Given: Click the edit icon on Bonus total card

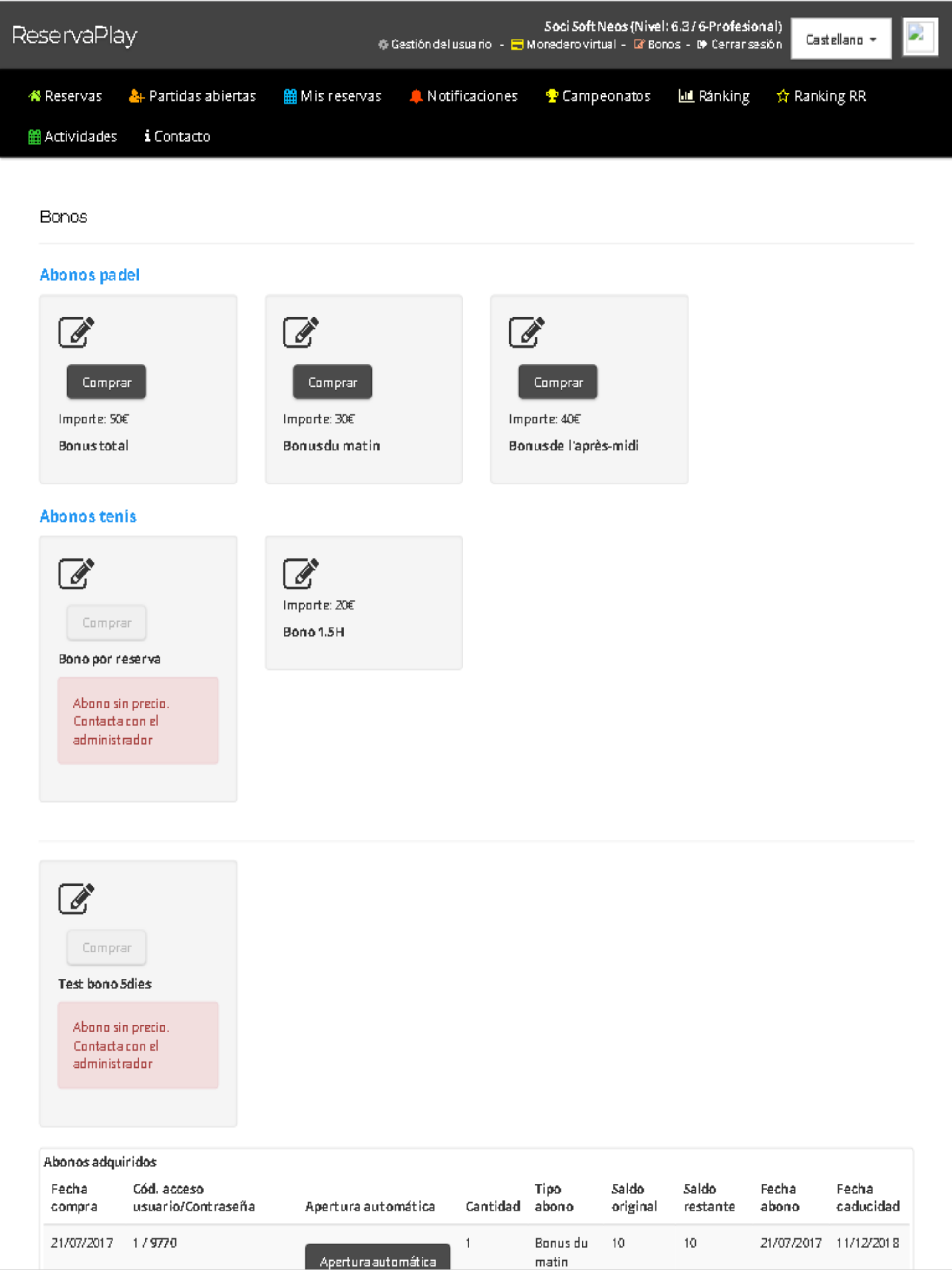Looking at the screenshot, I should [x=75, y=332].
